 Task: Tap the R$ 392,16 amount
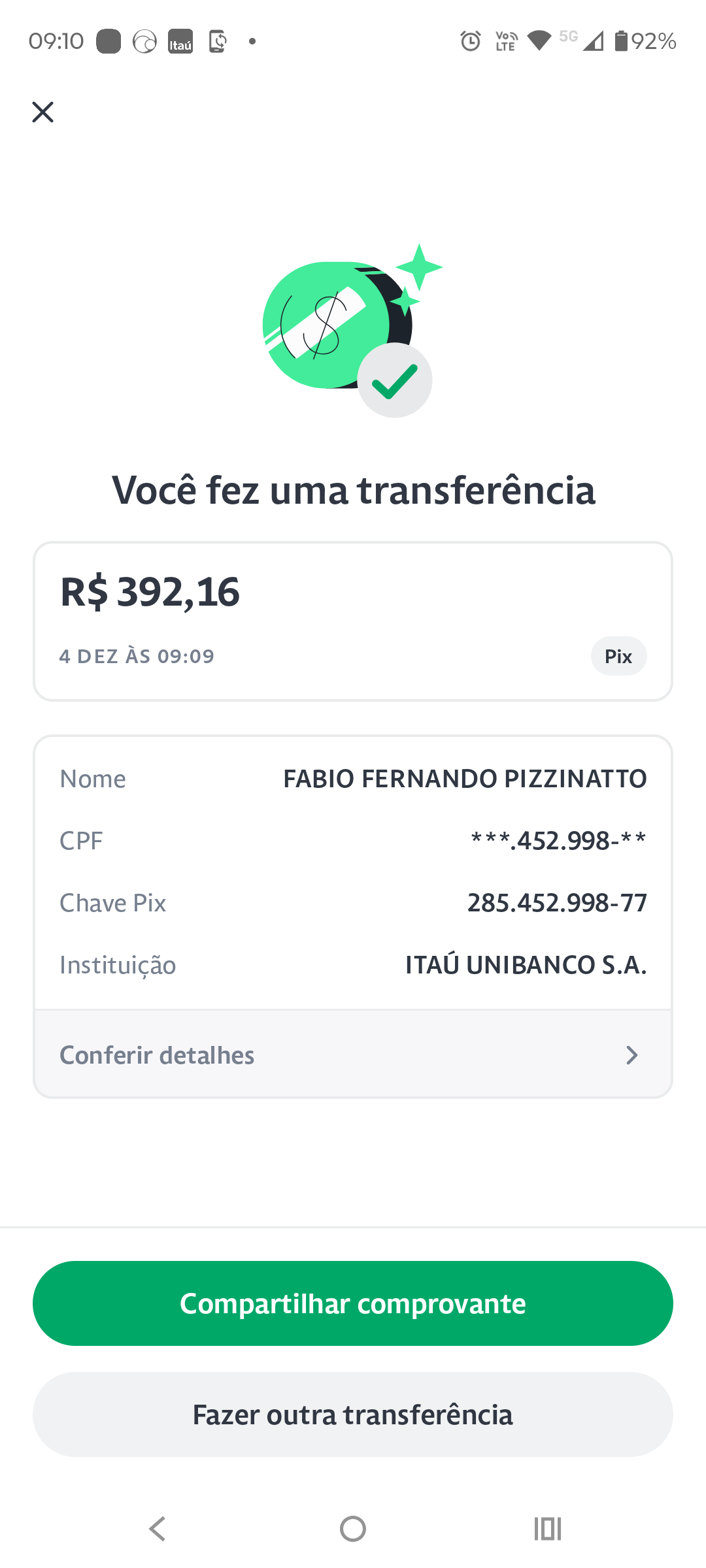tap(150, 593)
